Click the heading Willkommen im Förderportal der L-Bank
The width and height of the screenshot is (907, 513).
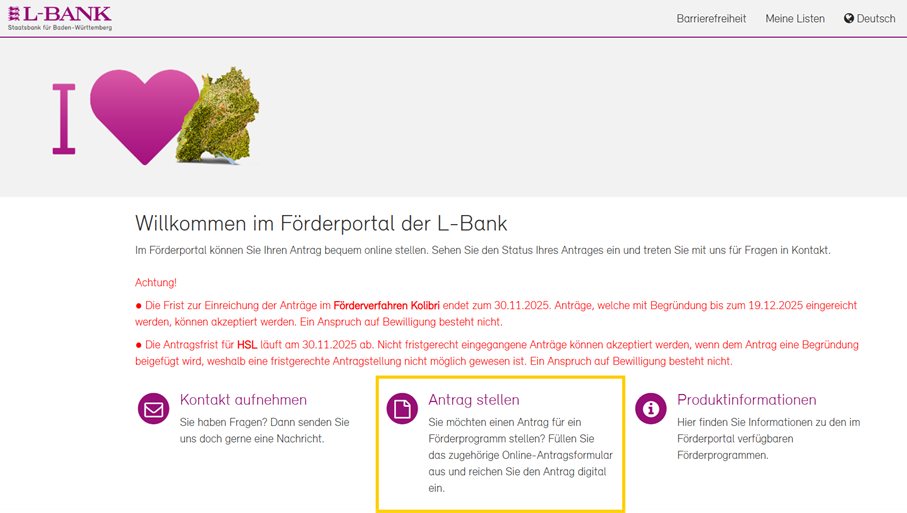point(321,223)
